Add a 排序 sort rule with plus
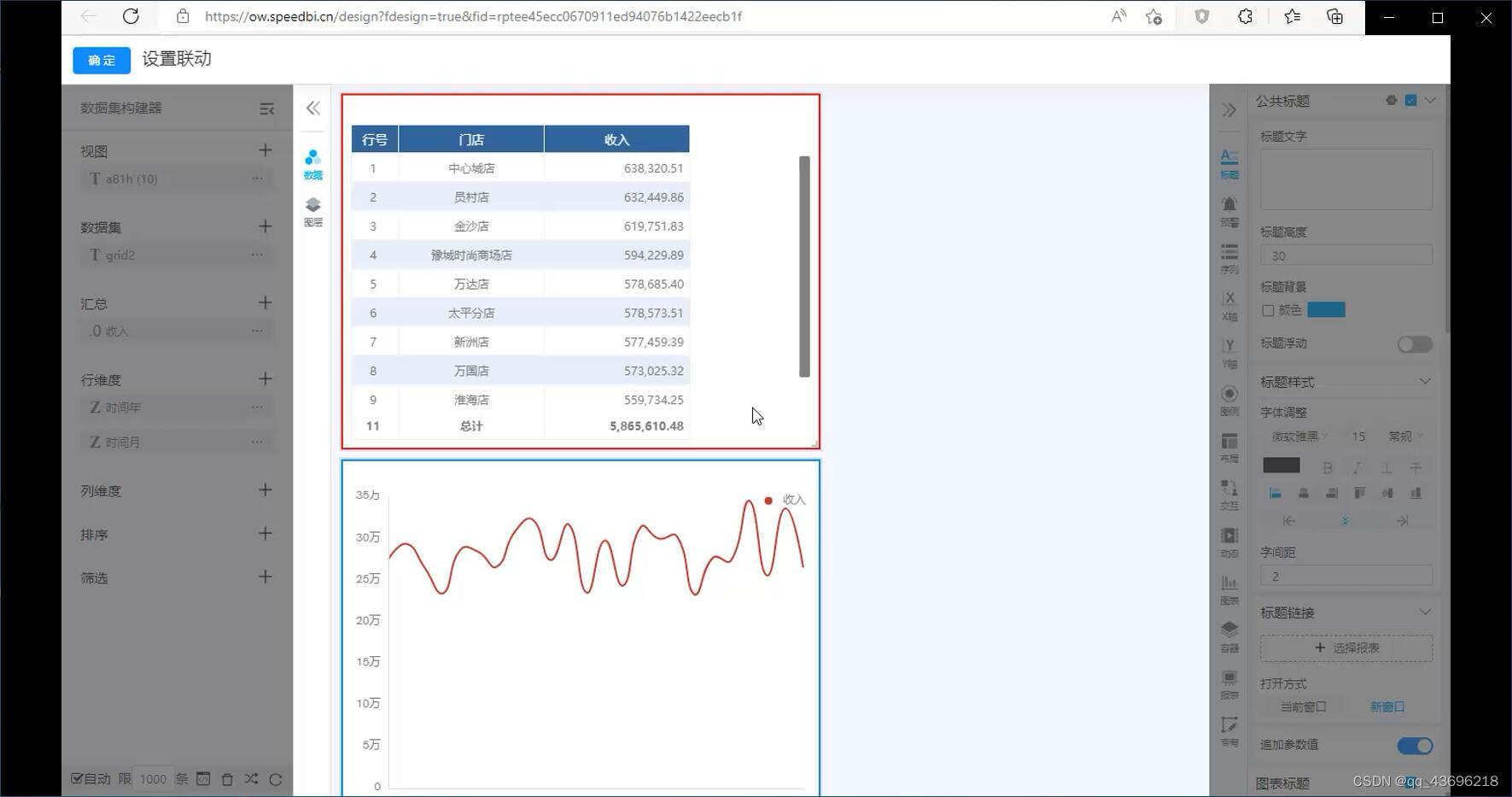Viewport: 1512px width, 797px height. (266, 533)
